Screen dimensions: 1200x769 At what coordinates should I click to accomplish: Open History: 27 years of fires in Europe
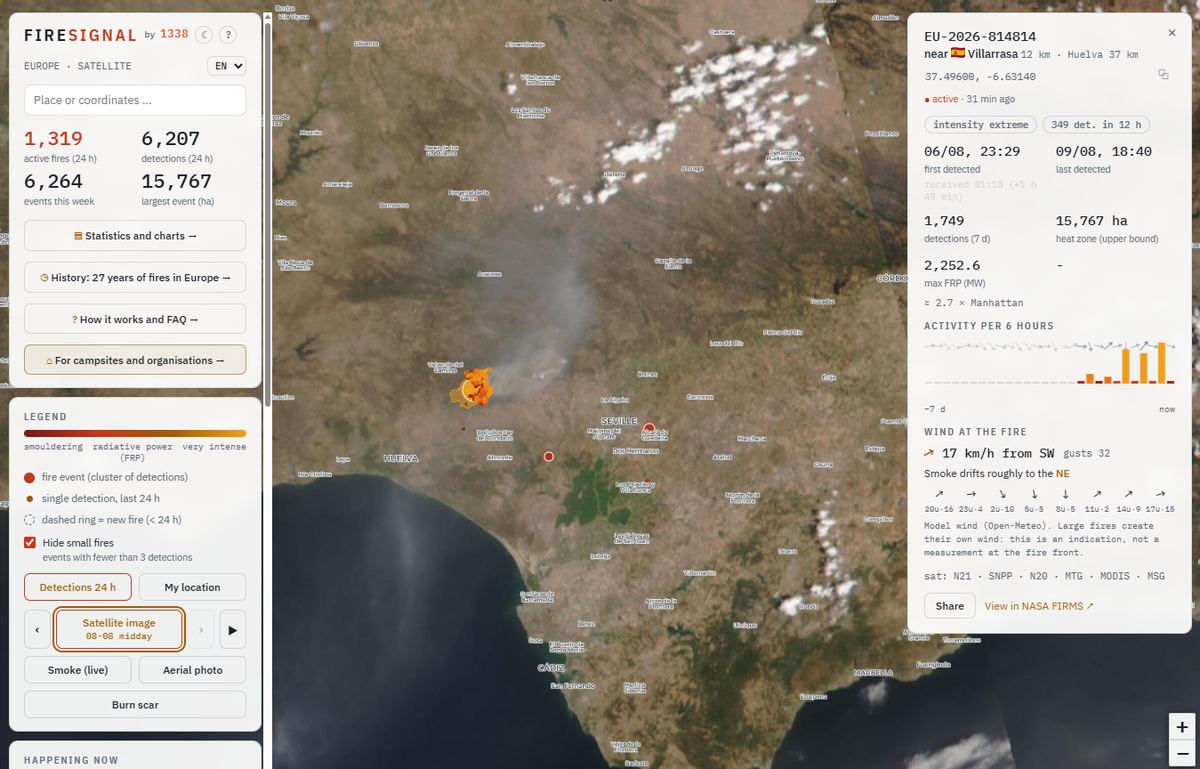point(135,278)
